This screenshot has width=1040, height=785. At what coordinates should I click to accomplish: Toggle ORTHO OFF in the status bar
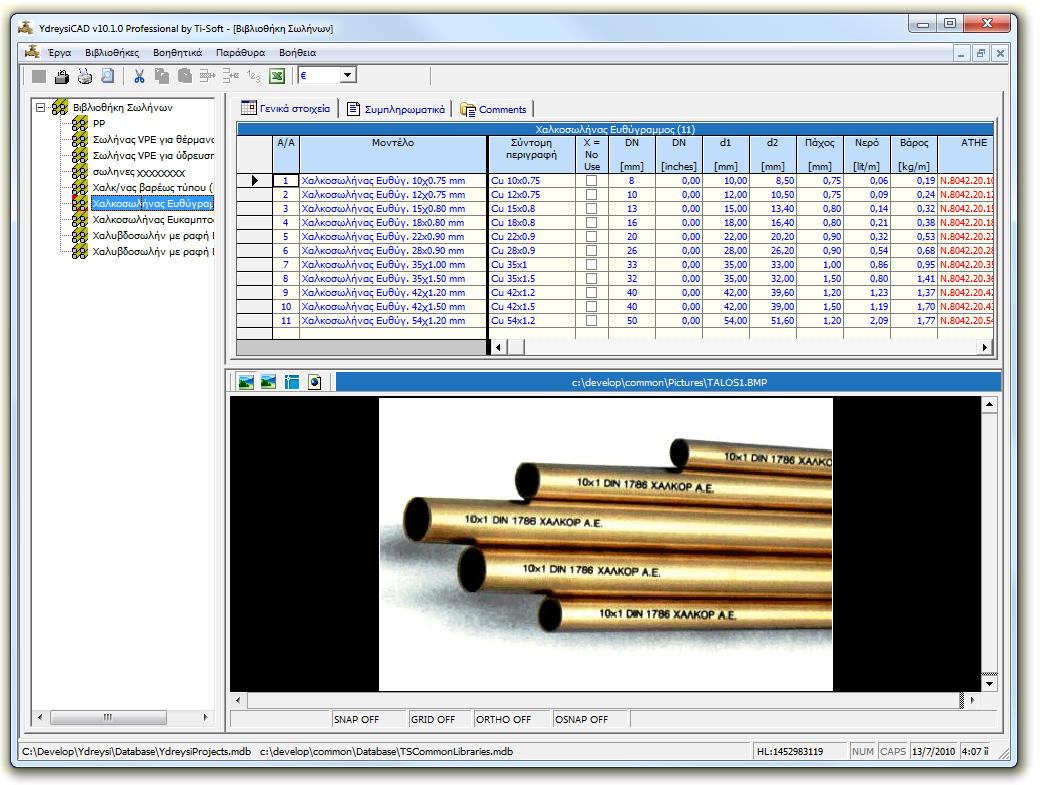[503, 718]
